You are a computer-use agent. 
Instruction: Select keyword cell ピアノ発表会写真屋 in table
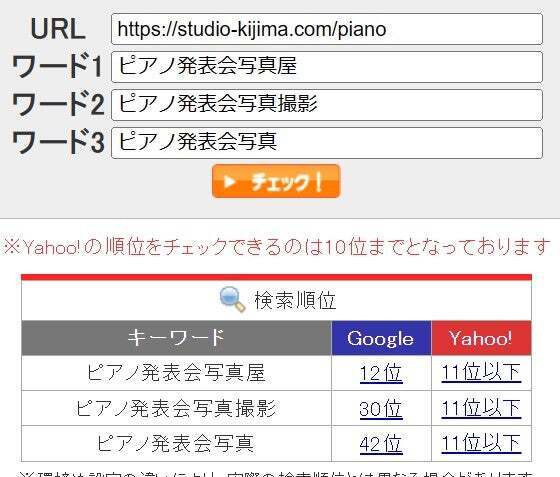[176, 373]
